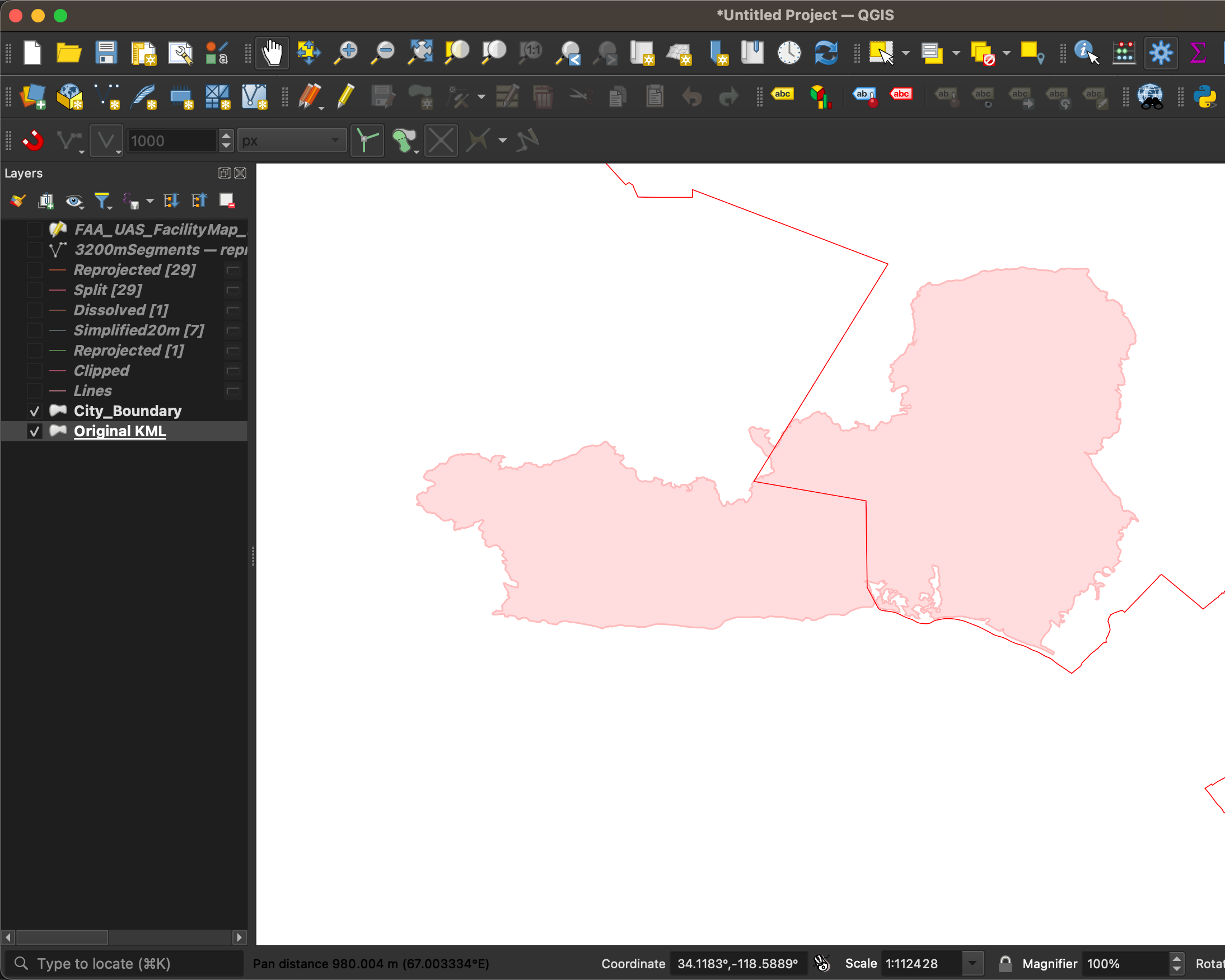
Task: Open the Manage Map Themes eye dropdown
Action: (x=74, y=201)
